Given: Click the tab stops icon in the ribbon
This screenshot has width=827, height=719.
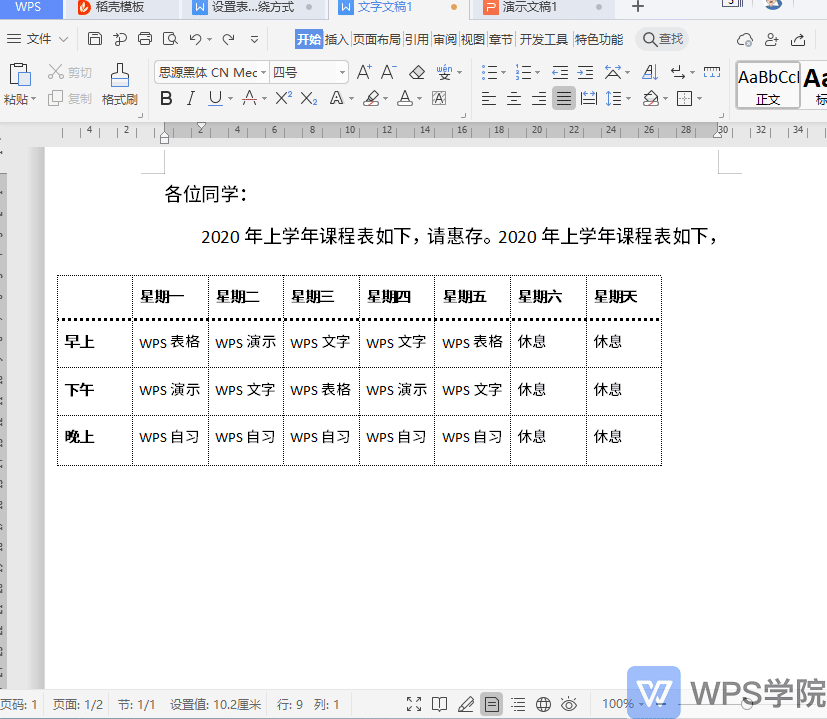Looking at the screenshot, I should point(711,72).
